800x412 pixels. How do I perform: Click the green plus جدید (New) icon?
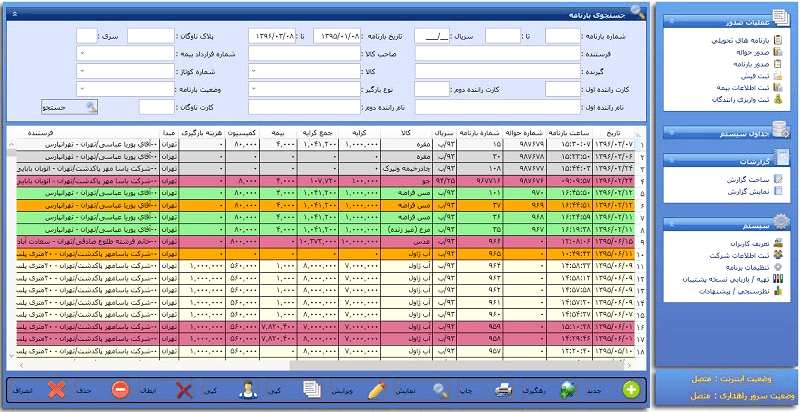[631, 390]
